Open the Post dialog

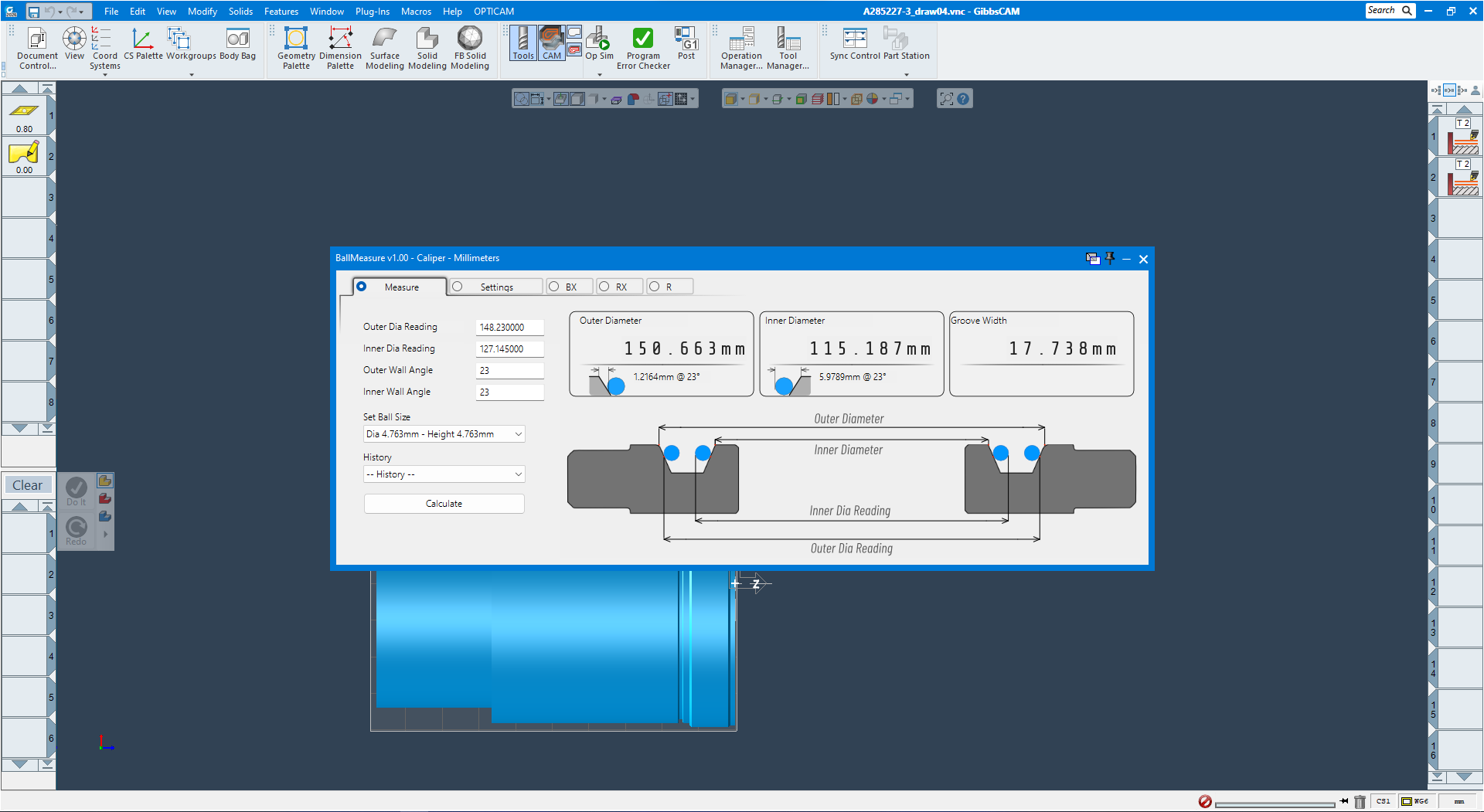[x=685, y=48]
